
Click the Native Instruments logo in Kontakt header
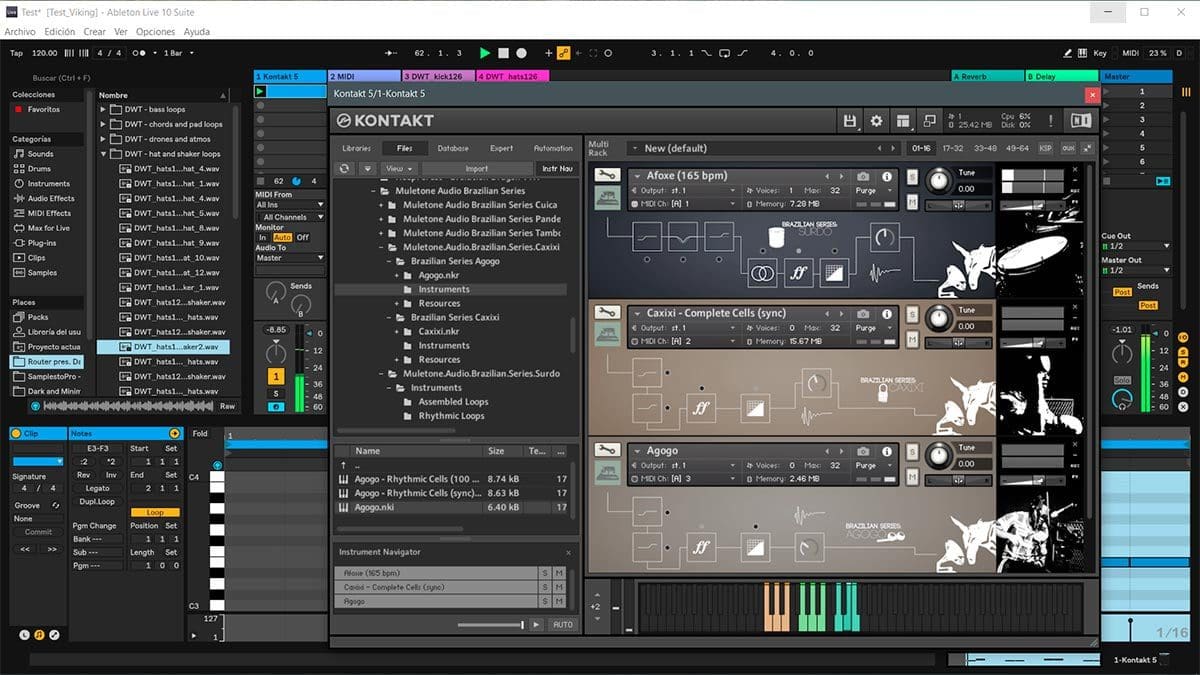1080,121
